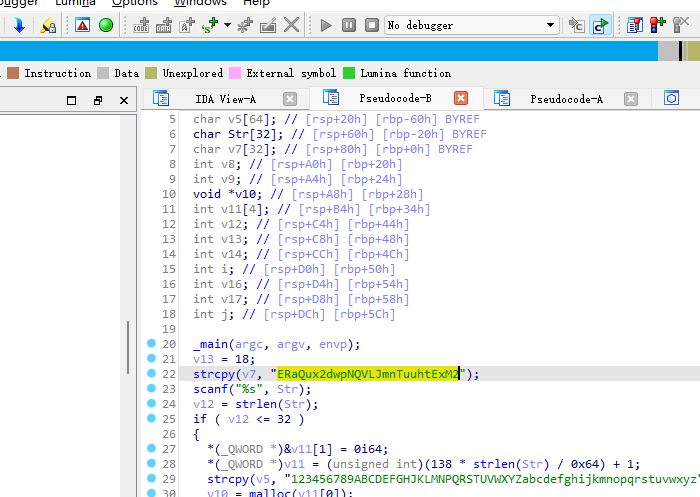700x497 pixels.
Task: Click the brown Instruction legend swatch
Action: 13,73
